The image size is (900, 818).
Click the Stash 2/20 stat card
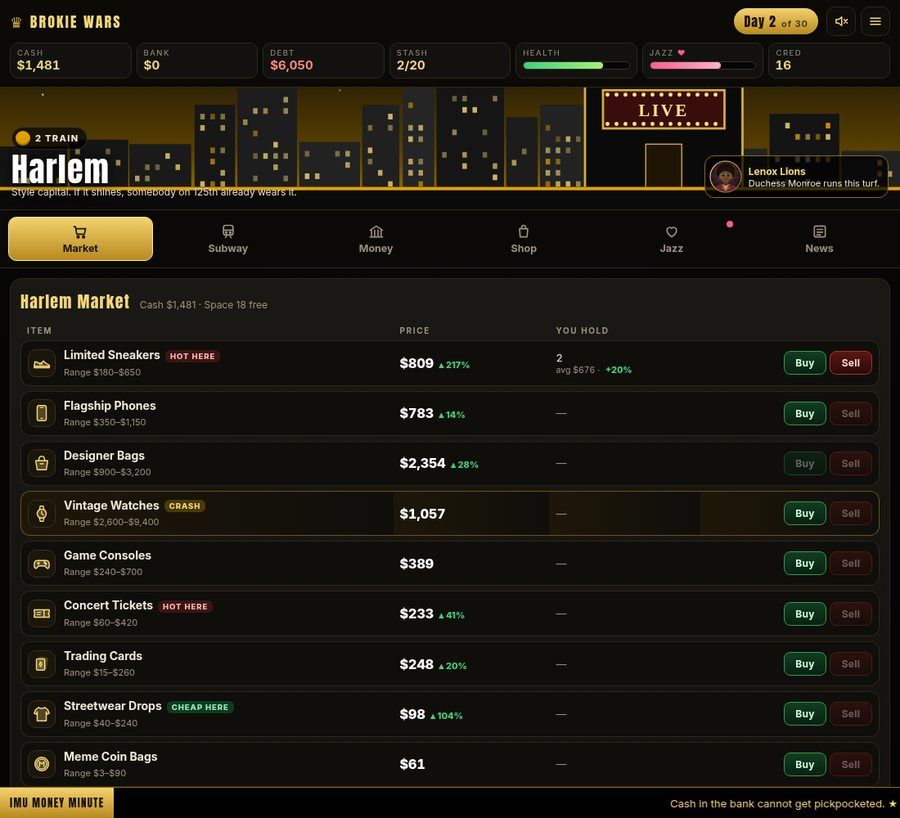point(450,60)
